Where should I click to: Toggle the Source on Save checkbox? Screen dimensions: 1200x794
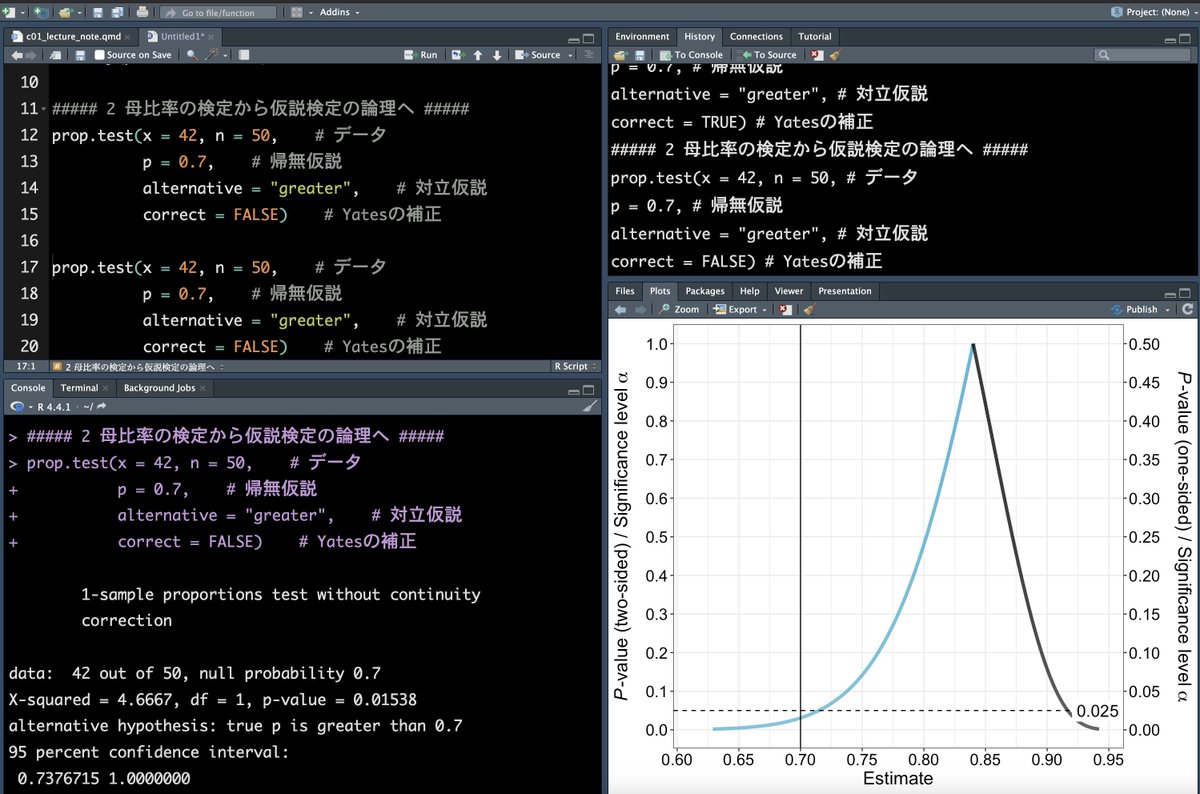coord(99,55)
